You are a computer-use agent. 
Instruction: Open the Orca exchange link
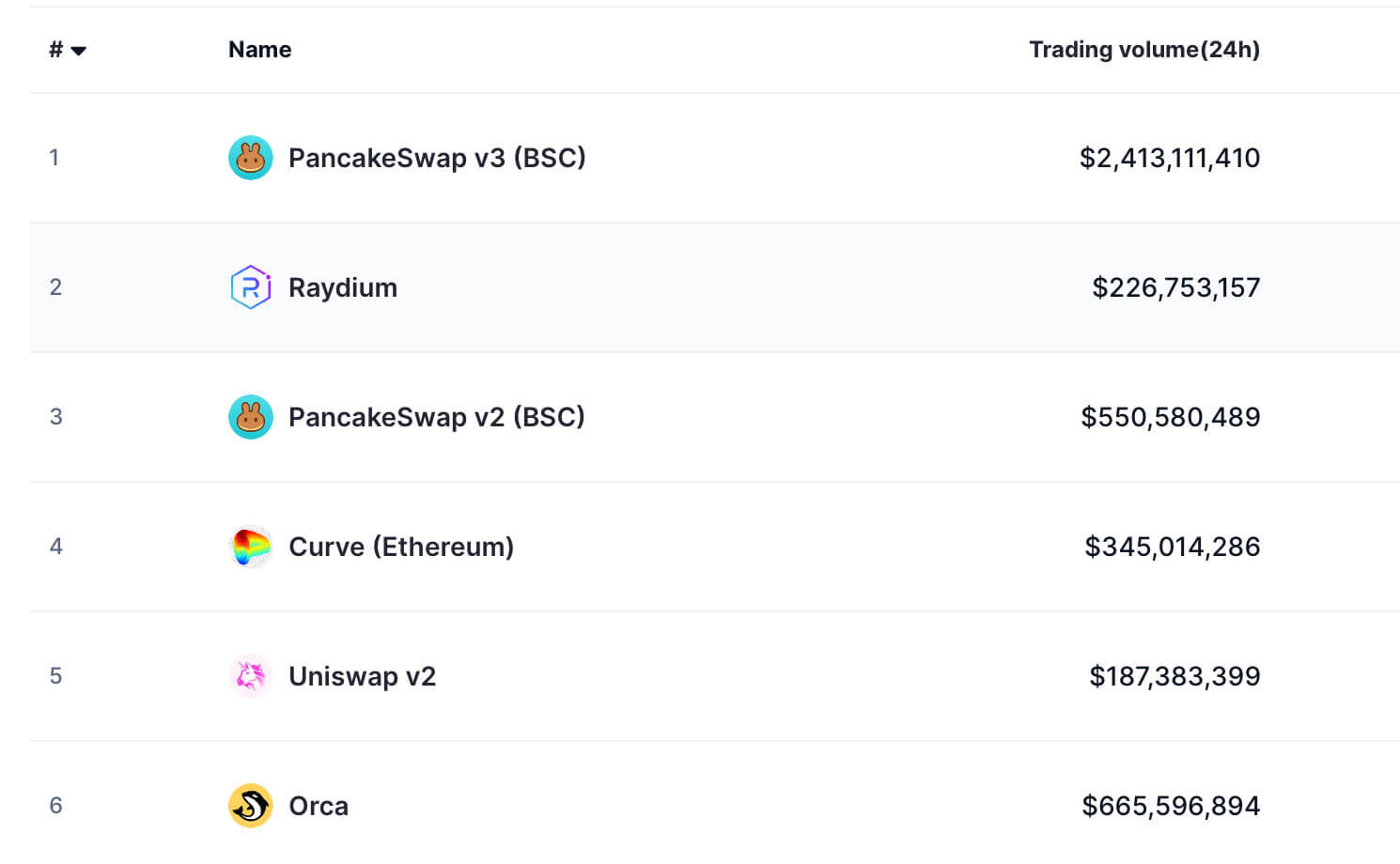(318, 806)
